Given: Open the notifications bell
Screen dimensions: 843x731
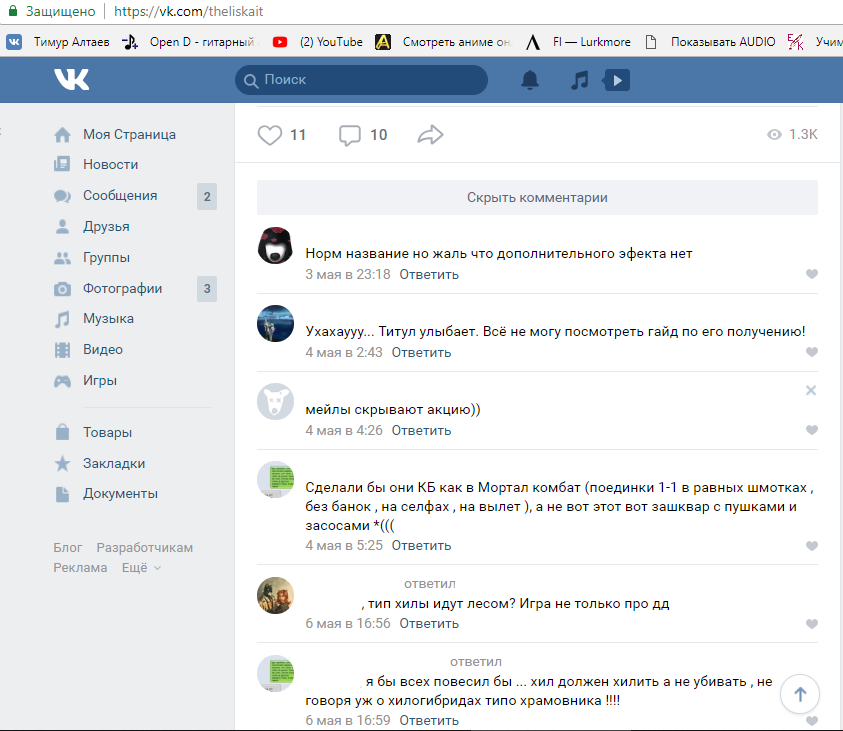Looking at the screenshot, I should (x=530, y=80).
